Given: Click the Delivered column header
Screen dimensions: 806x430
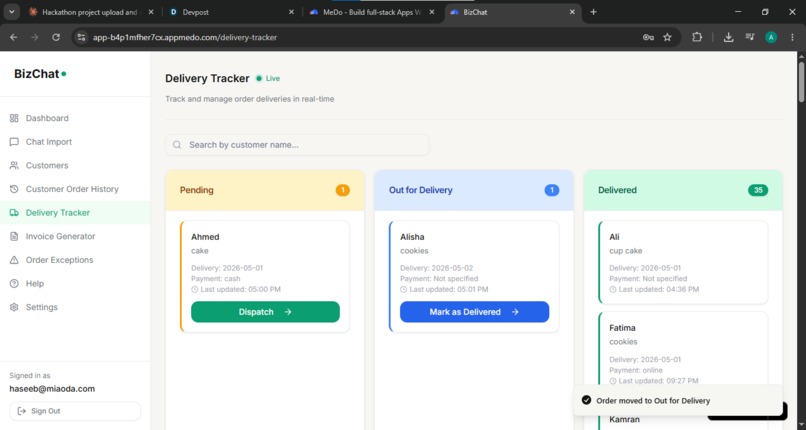Looking at the screenshot, I should coord(683,190).
